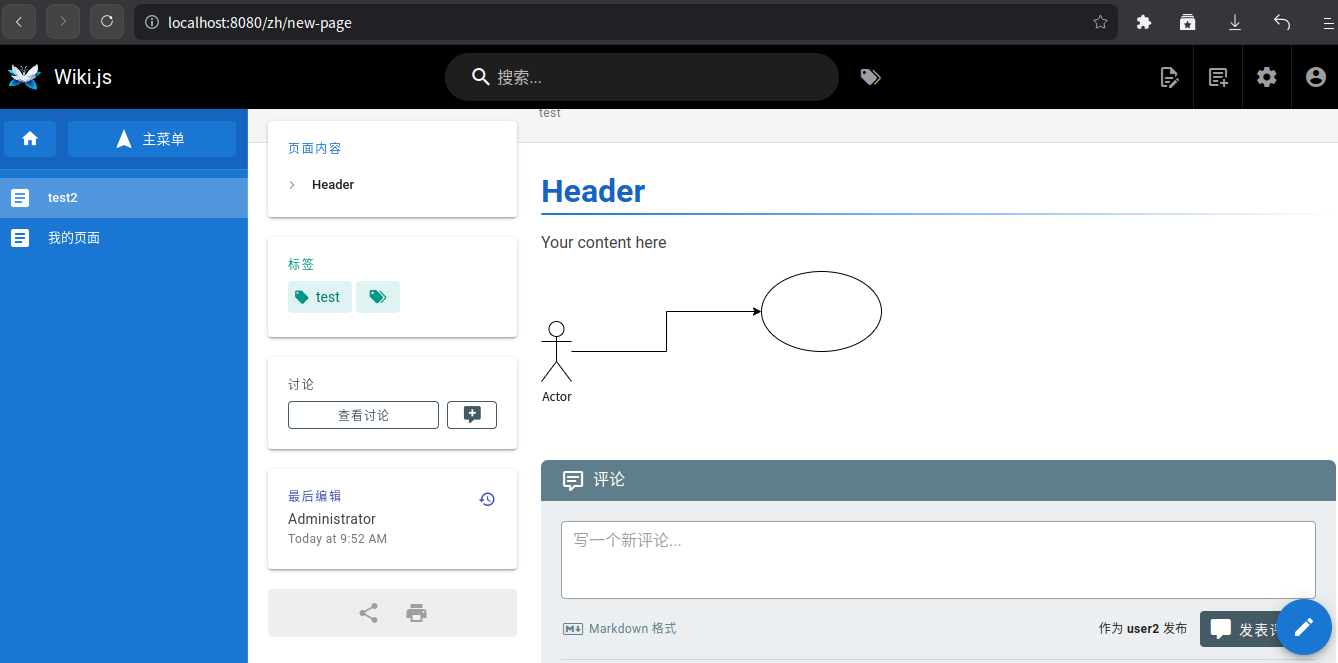This screenshot has width=1338, height=663.
Task: Share the page using the share icon
Action: click(x=368, y=612)
